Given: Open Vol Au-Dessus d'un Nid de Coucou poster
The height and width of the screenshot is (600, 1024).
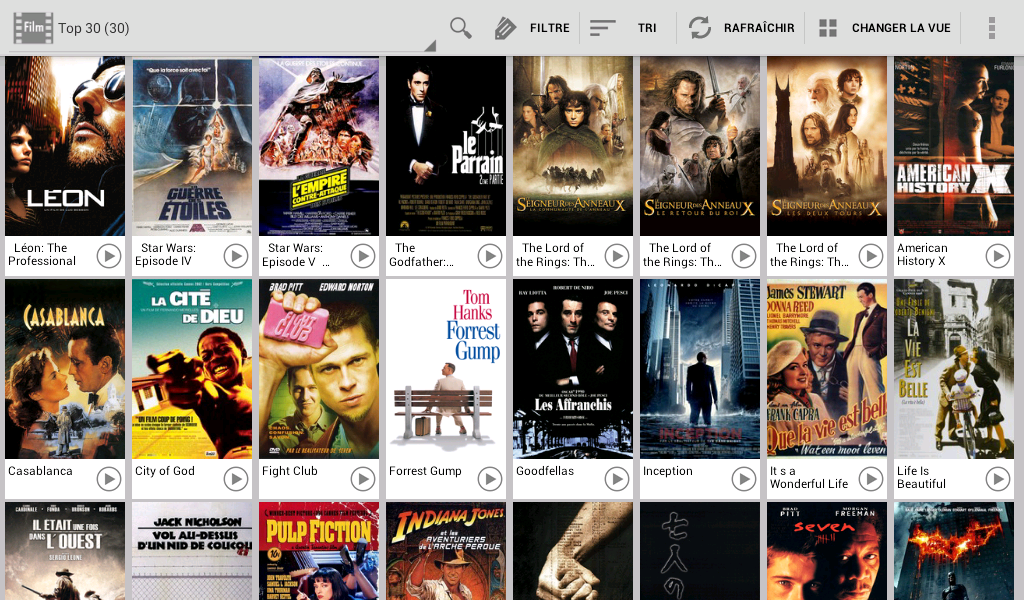Looking at the screenshot, I should pyautogui.click(x=192, y=551).
